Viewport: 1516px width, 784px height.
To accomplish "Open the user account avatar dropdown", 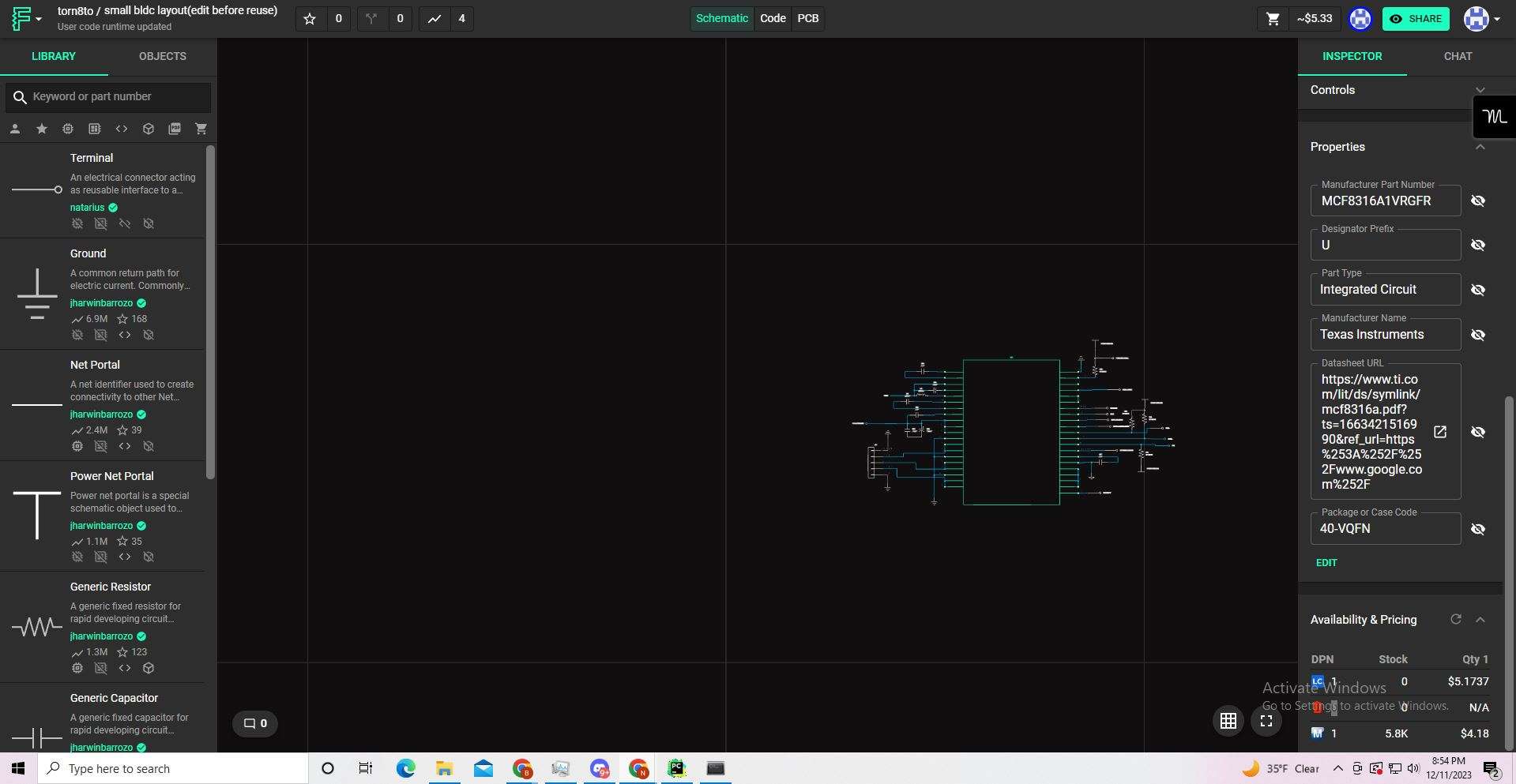I will 1482,18.
